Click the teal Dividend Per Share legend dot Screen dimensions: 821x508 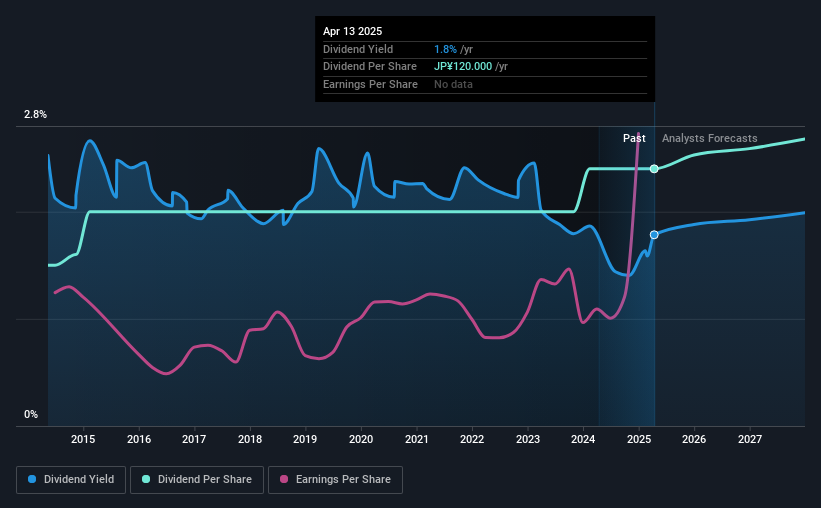pyautogui.click(x=146, y=479)
